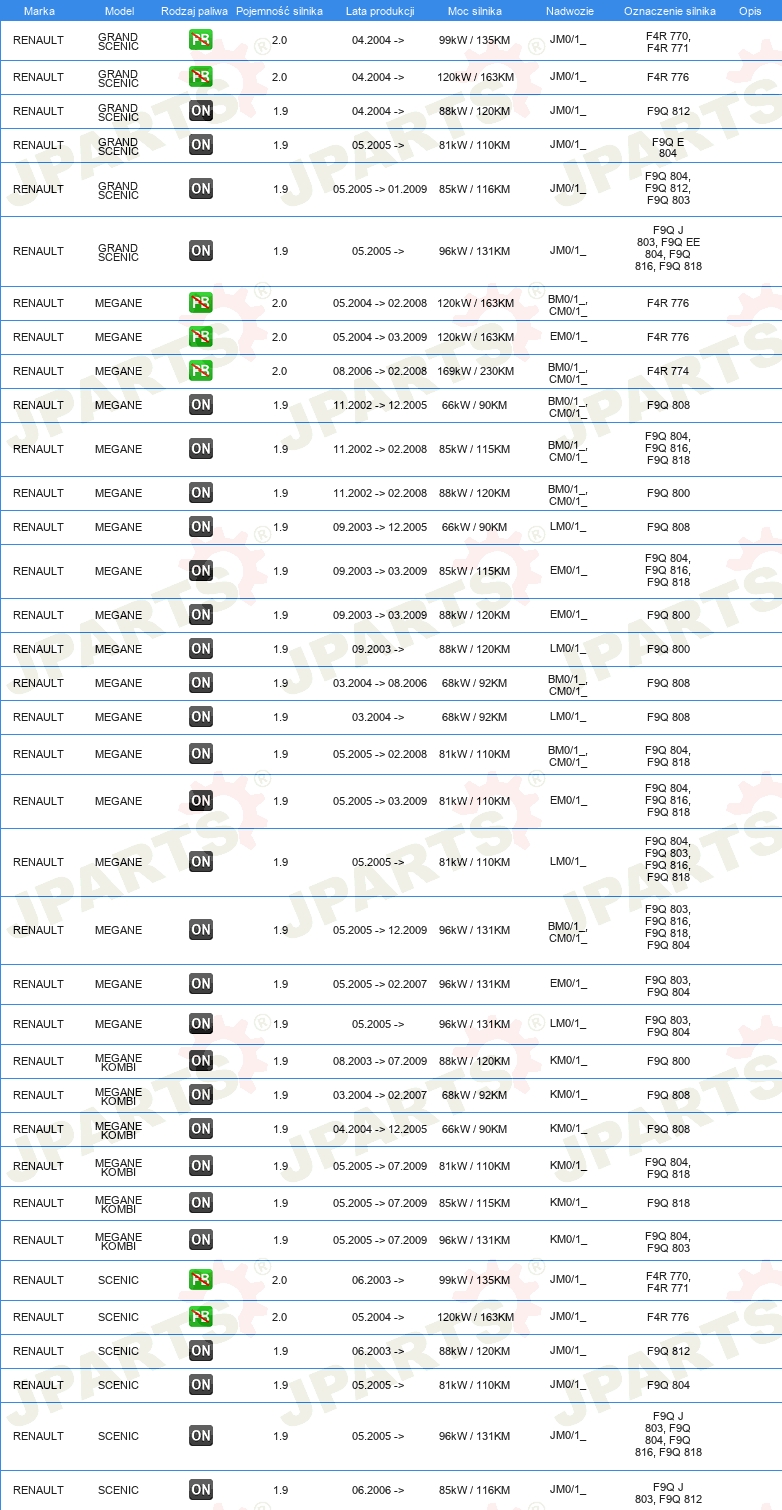This screenshot has width=782, height=1510.
Task: Click diesel ON icon in Grand Scenic F9Q E 804 row
Action: coord(201,145)
